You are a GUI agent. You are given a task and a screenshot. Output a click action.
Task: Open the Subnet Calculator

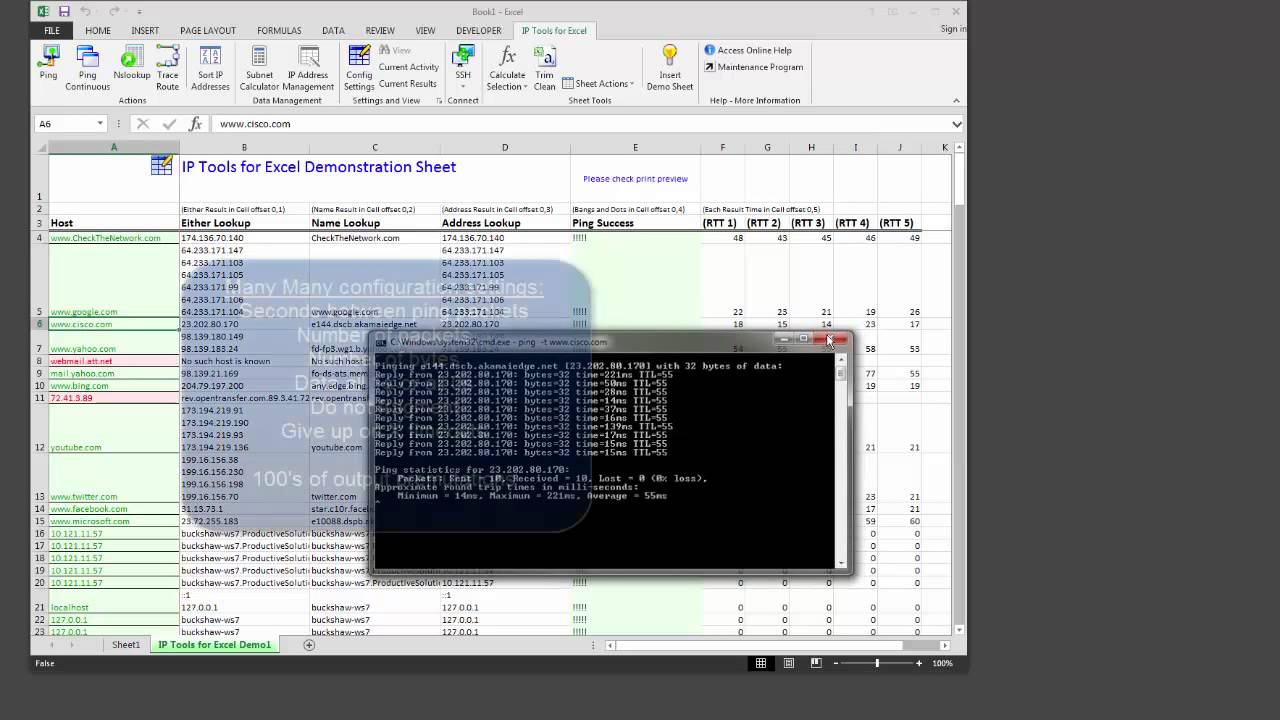(x=259, y=68)
